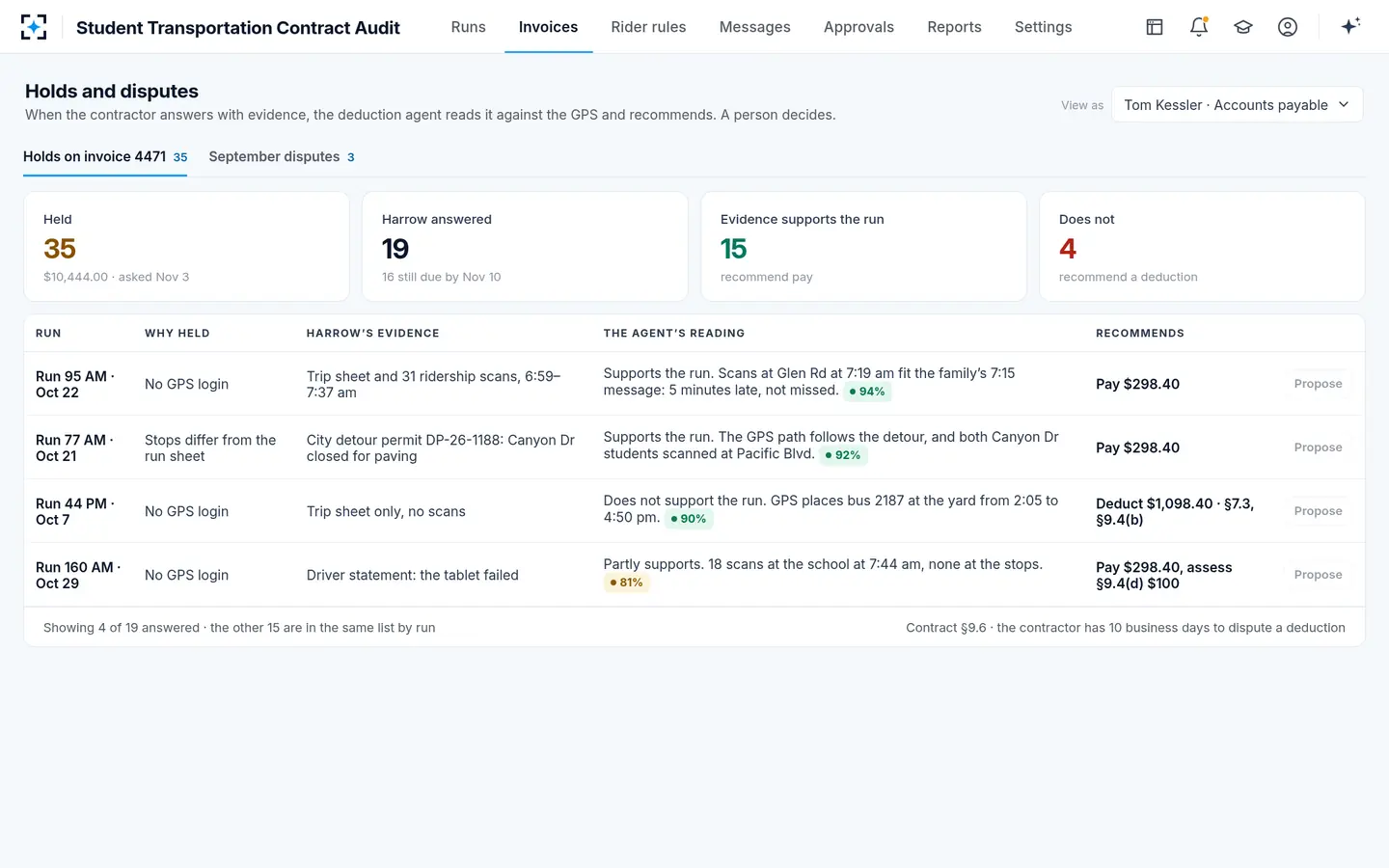This screenshot has height=868, width=1389.
Task: Go to Settings
Action: pyautogui.click(x=1044, y=27)
